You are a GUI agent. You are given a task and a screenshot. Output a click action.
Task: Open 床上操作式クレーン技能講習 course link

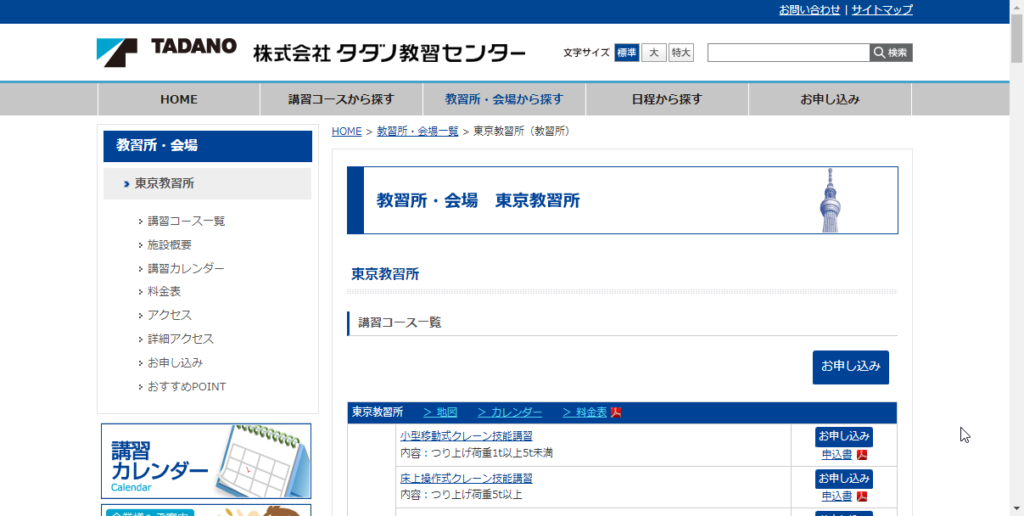tap(466, 478)
